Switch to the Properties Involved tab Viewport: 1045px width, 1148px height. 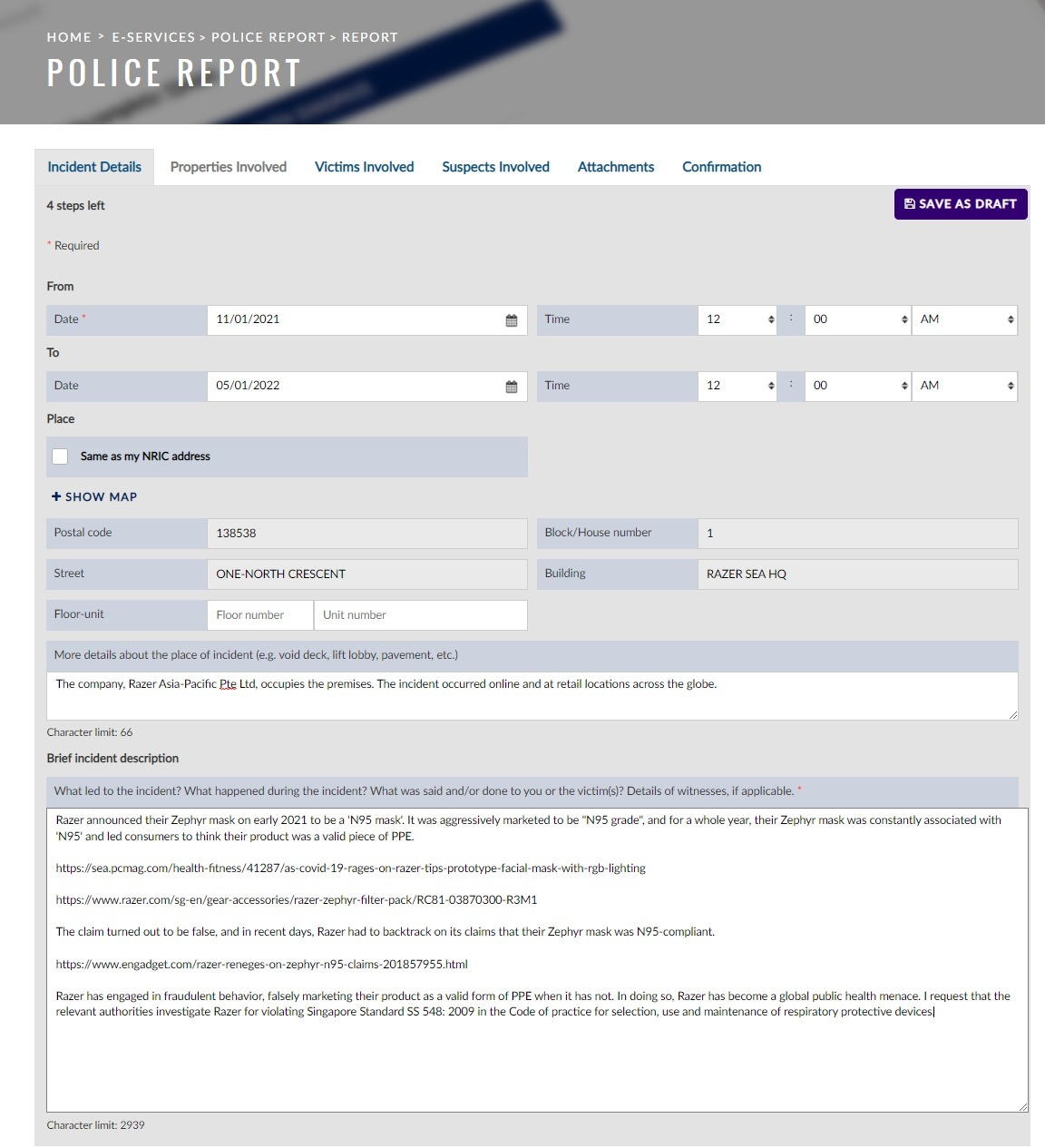(229, 167)
